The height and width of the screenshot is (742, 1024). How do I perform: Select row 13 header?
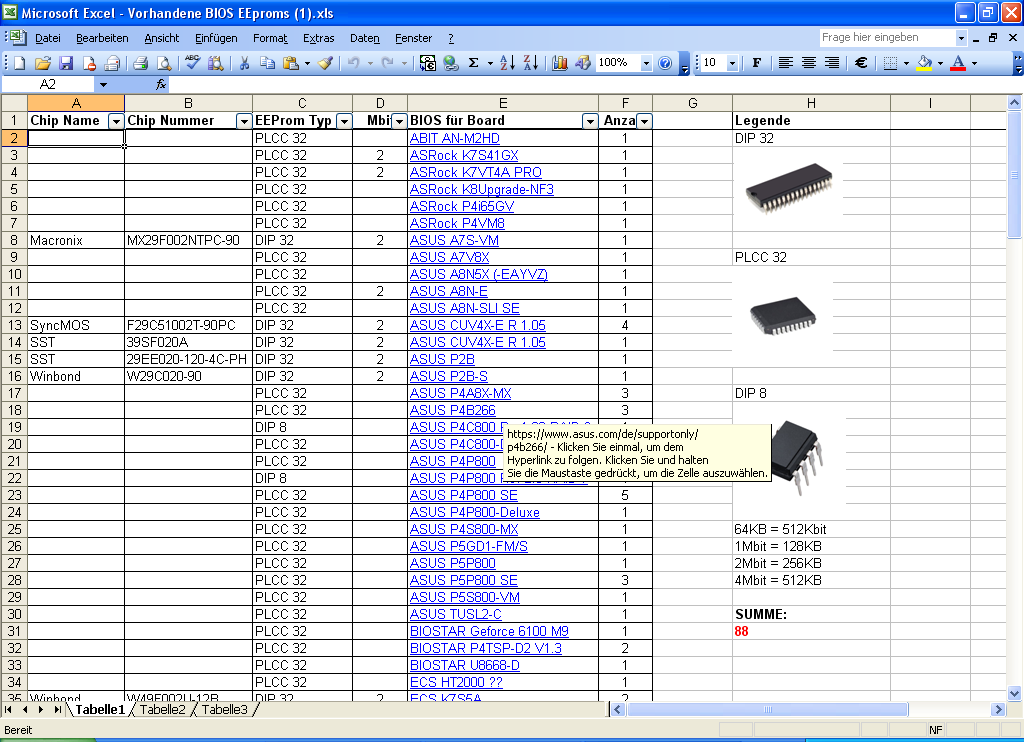tap(14, 325)
